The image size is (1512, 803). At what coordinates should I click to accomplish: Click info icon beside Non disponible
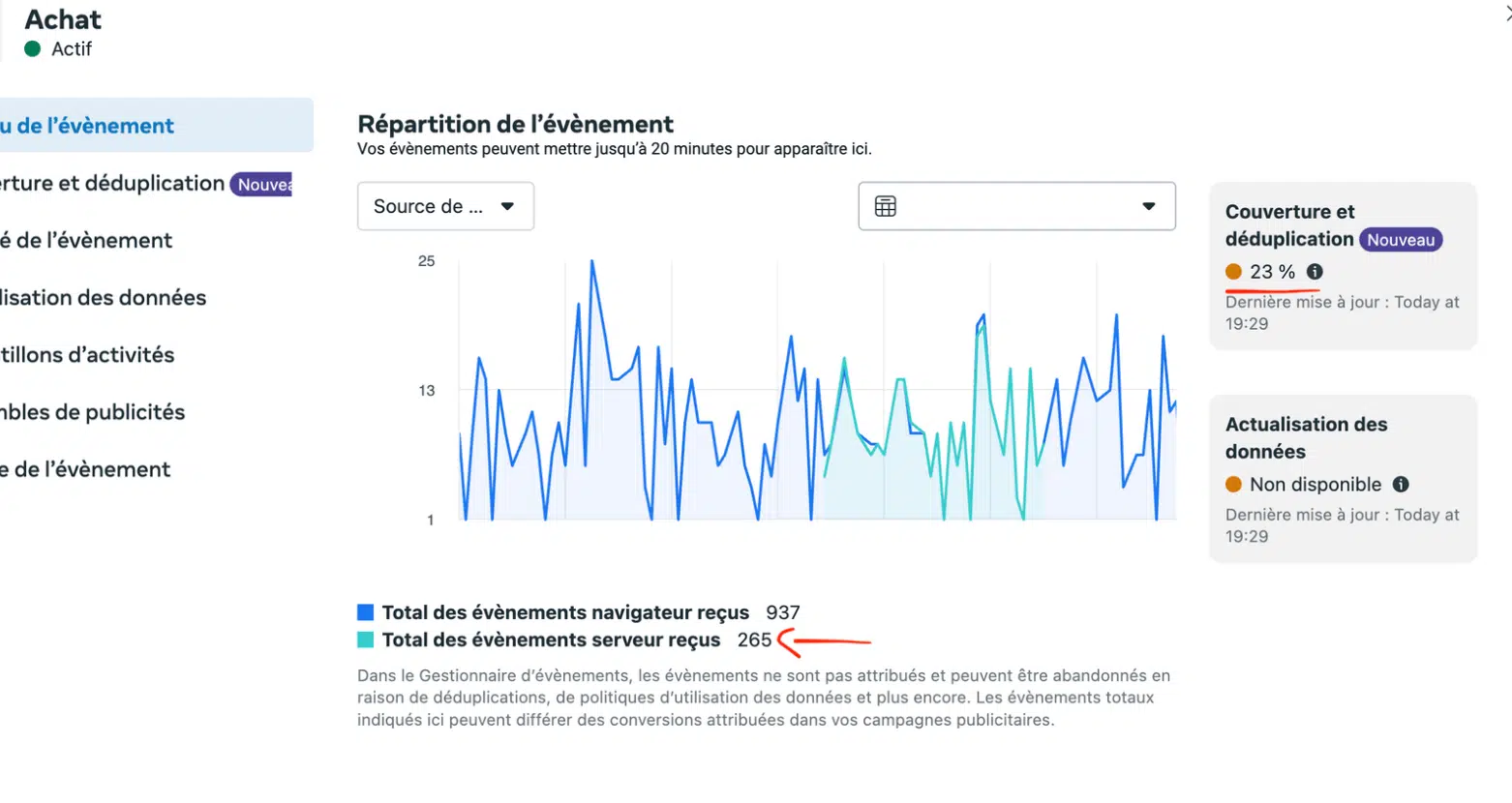(1401, 485)
